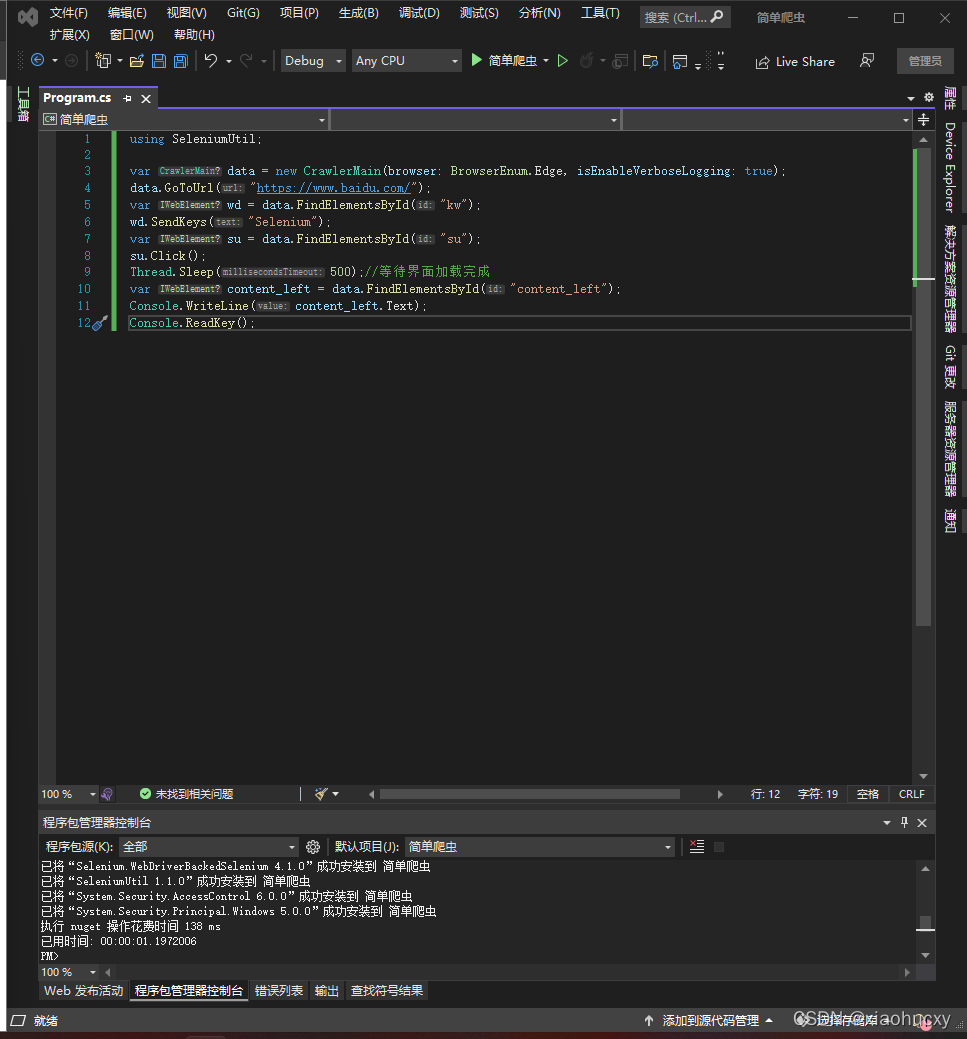
Task: Open the Debug configuration dropdown
Action: (x=313, y=61)
